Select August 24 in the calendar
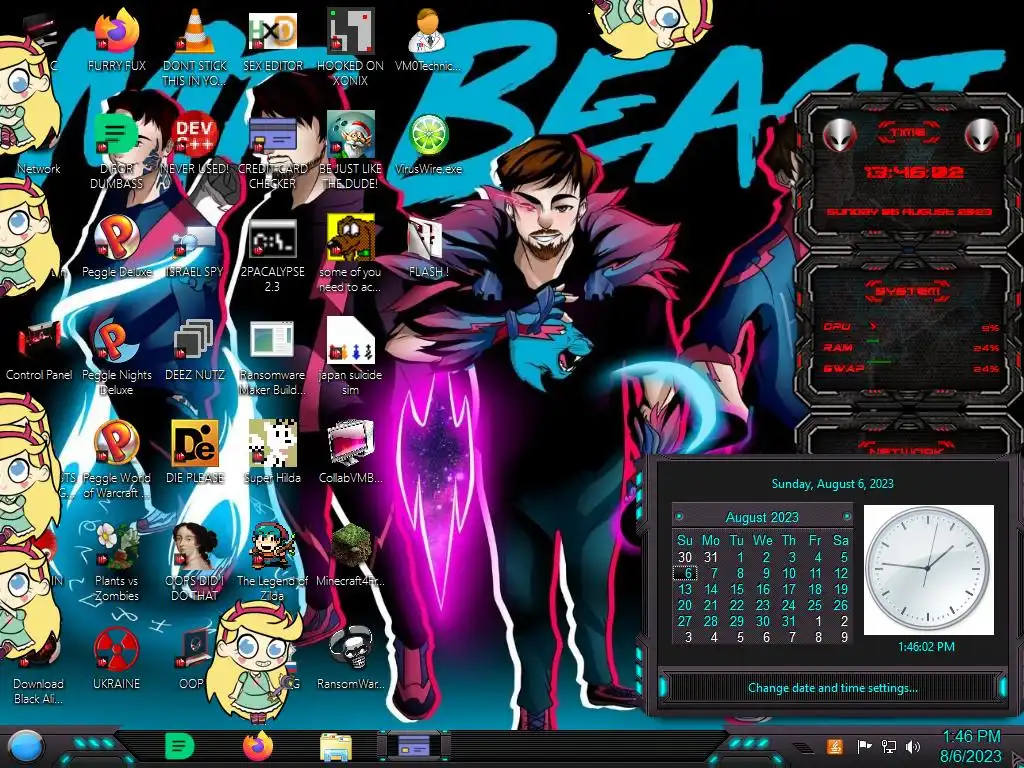Screen dimensions: 1024x768 pos(789,605)
